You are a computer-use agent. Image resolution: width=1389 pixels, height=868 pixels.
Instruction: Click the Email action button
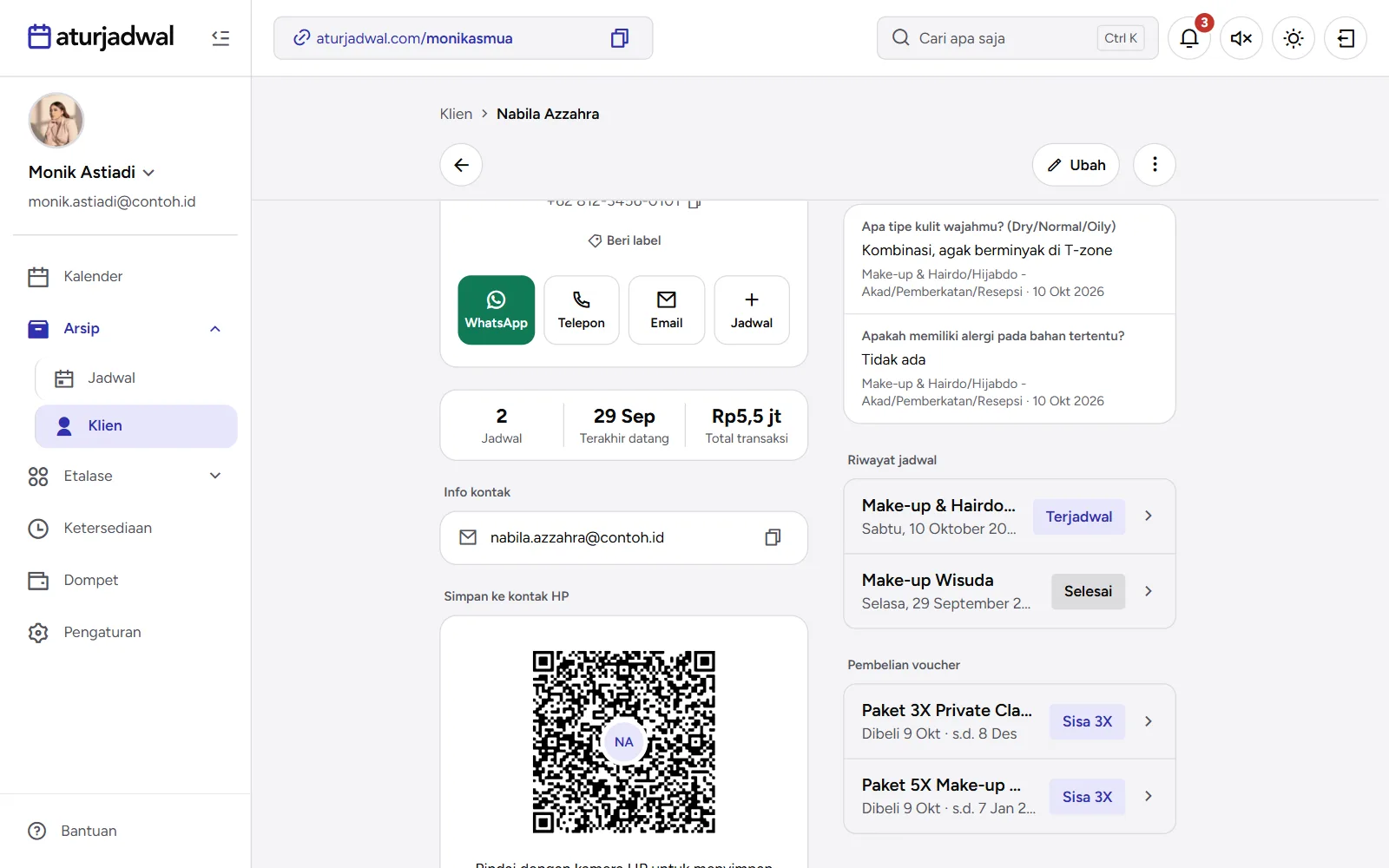(x=667, y=310)
